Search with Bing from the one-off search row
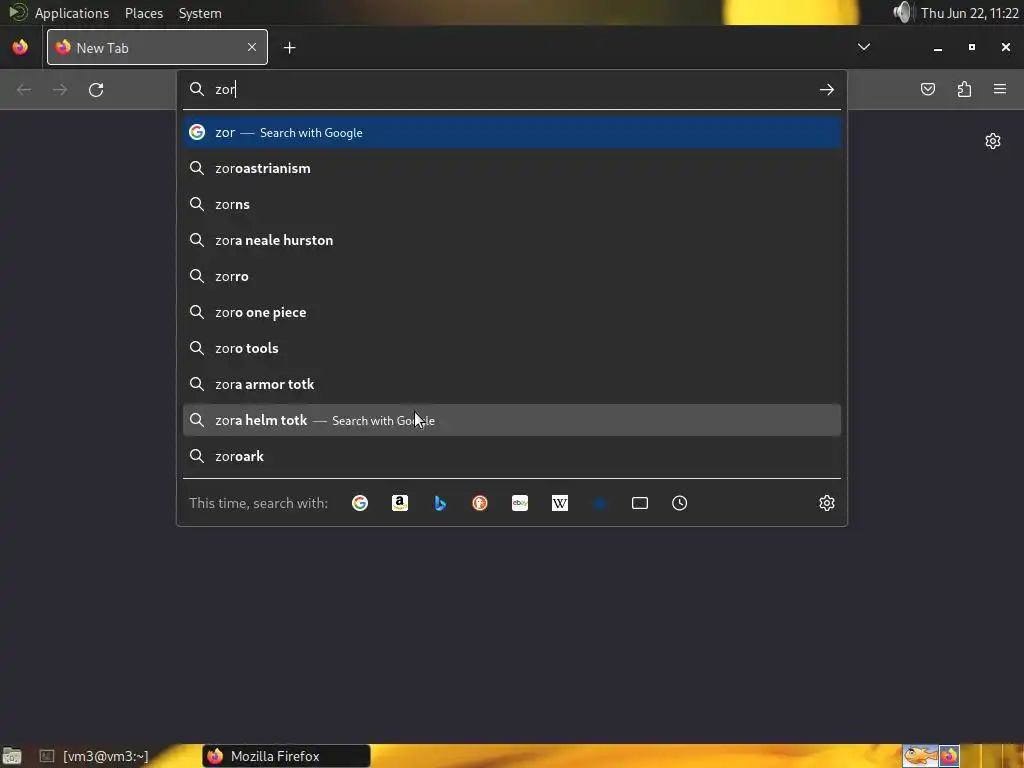 (440, 503)
